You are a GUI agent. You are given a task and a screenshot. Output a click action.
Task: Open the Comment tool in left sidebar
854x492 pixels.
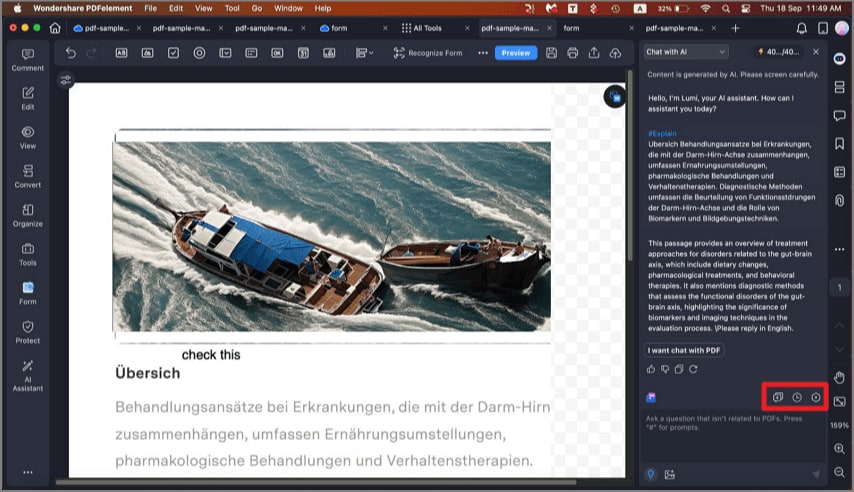(28, 60)
